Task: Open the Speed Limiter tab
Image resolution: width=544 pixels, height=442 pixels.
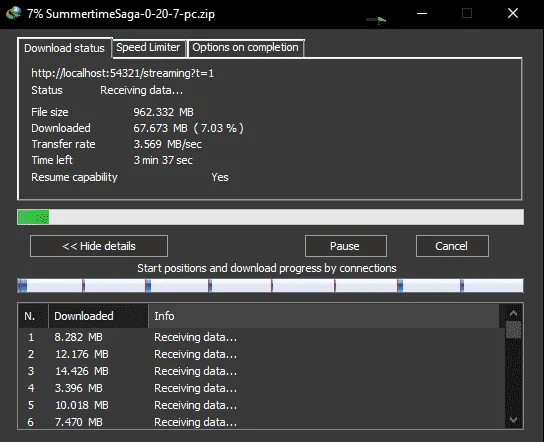Action: click(x=148, y=47)
